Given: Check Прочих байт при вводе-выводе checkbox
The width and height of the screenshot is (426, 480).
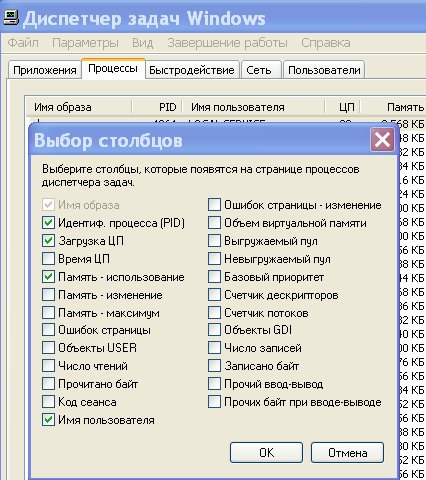Looking at the screenshot, I should pos(214,402).
